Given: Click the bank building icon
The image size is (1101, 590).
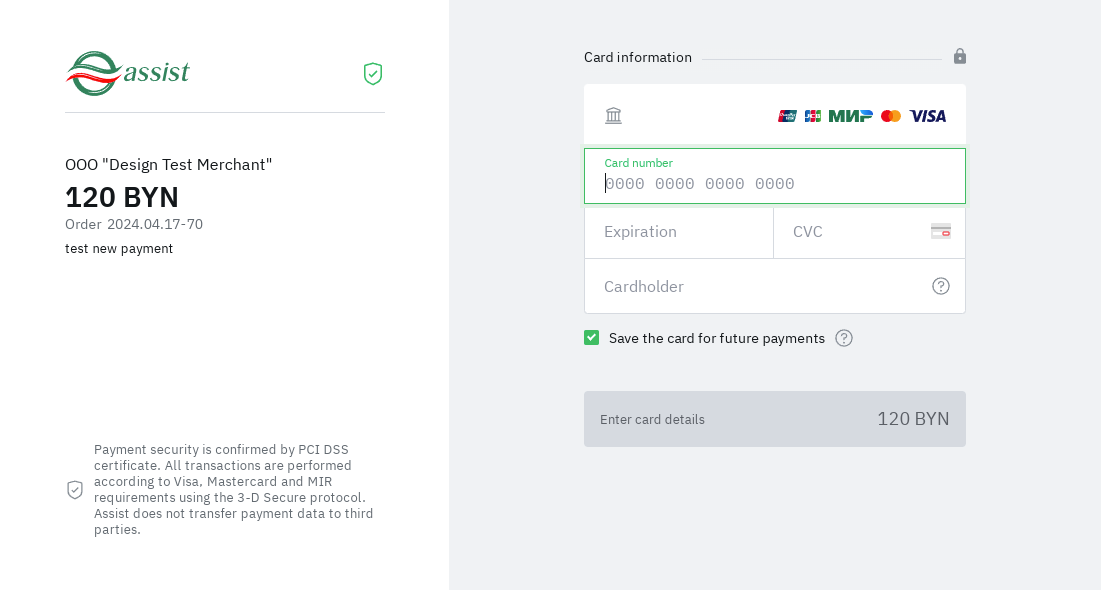Looking at the screenshot, I should click(613, 116).
